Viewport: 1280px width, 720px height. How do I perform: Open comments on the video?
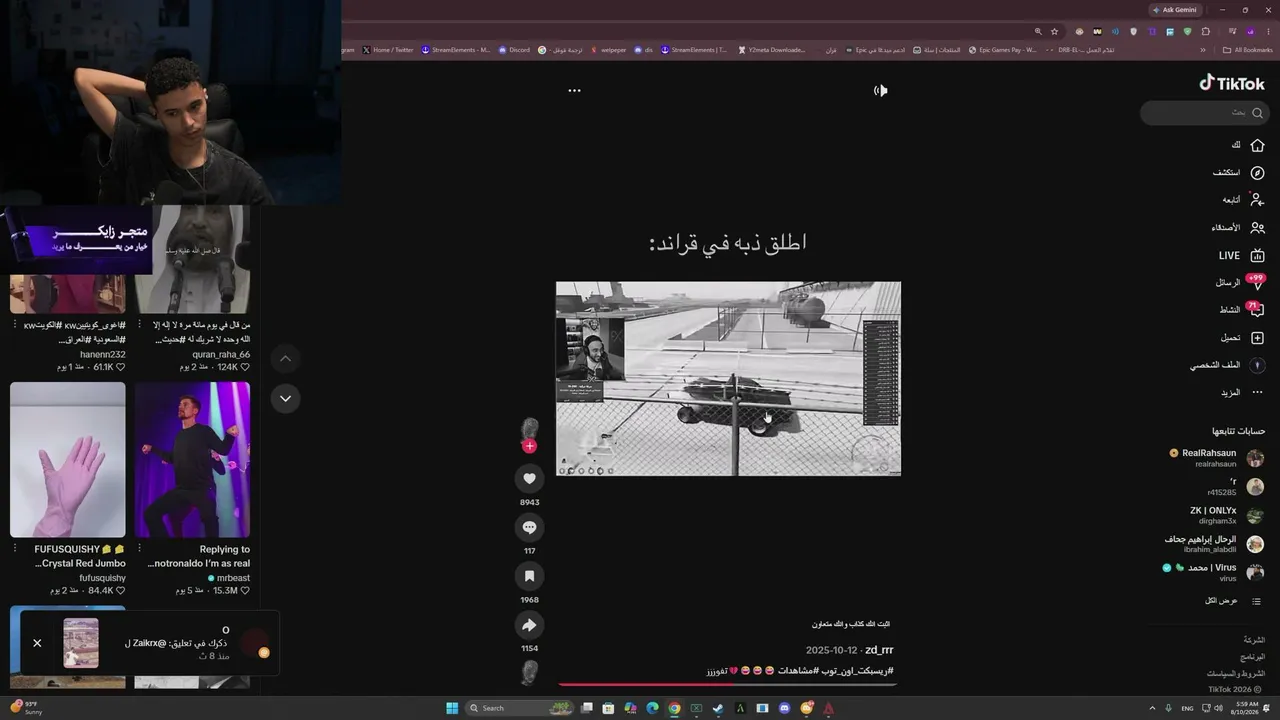click(530, 527)
